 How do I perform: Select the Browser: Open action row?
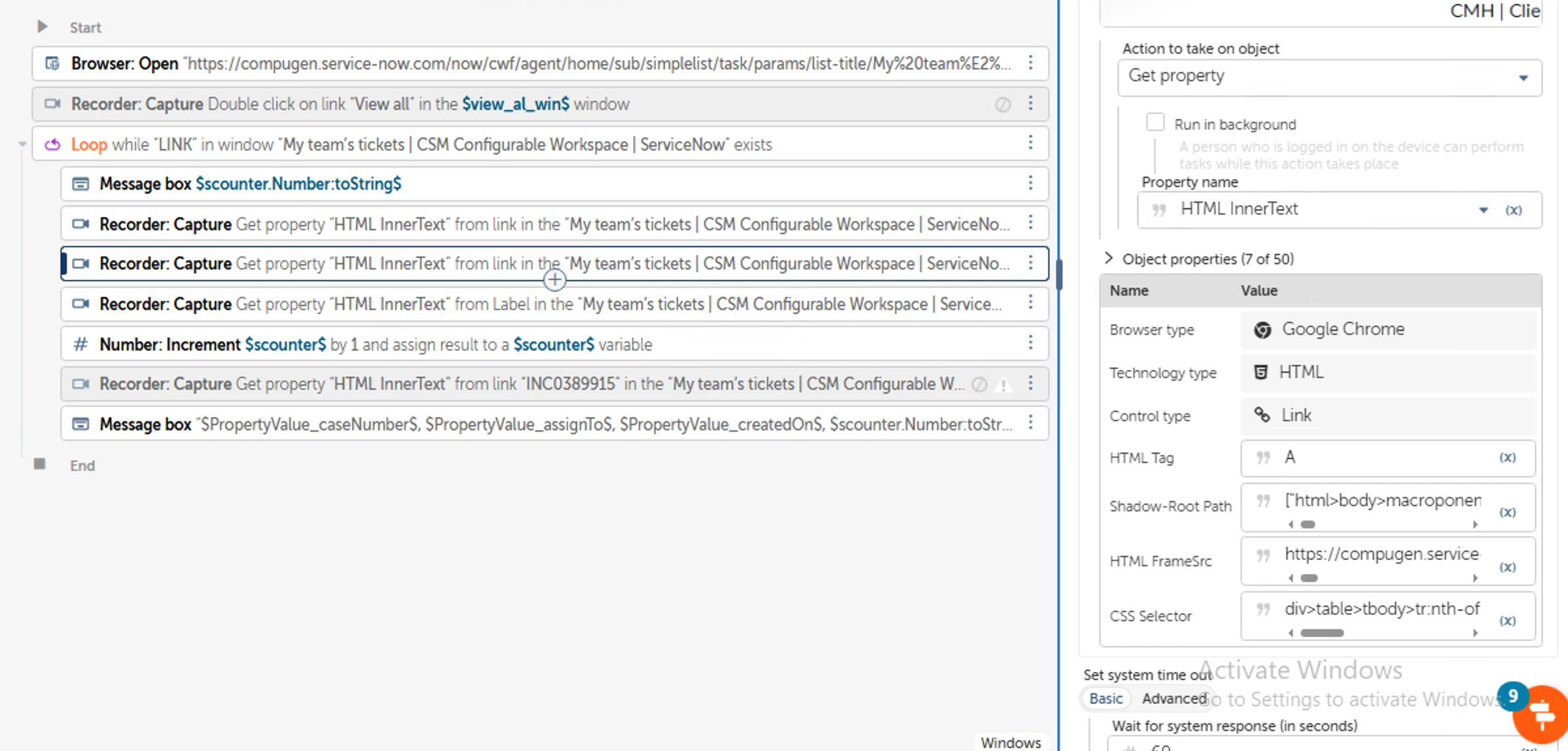pyautogui.click(x=540, y=63)
